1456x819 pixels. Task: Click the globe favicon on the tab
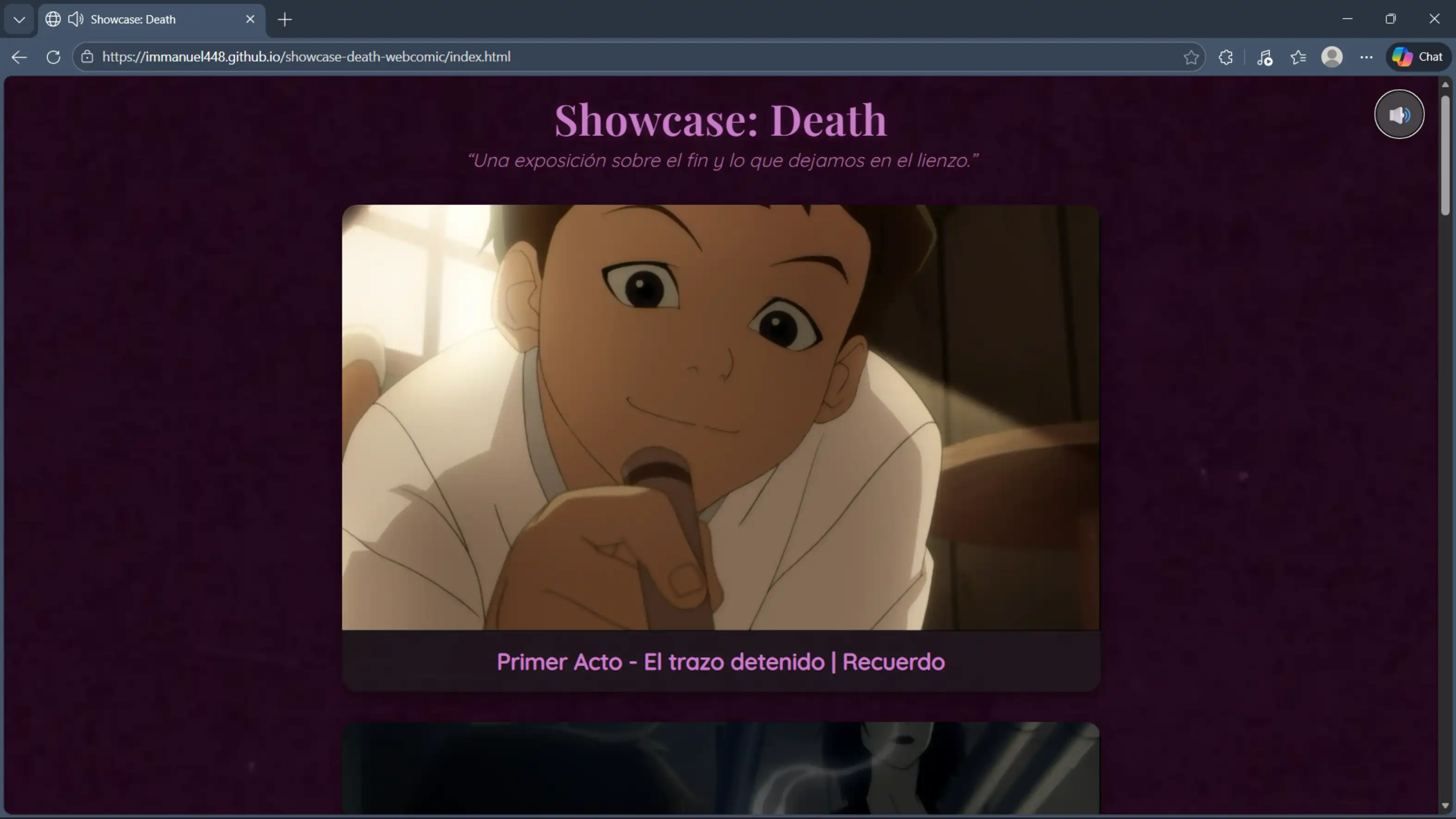point(52,18)
